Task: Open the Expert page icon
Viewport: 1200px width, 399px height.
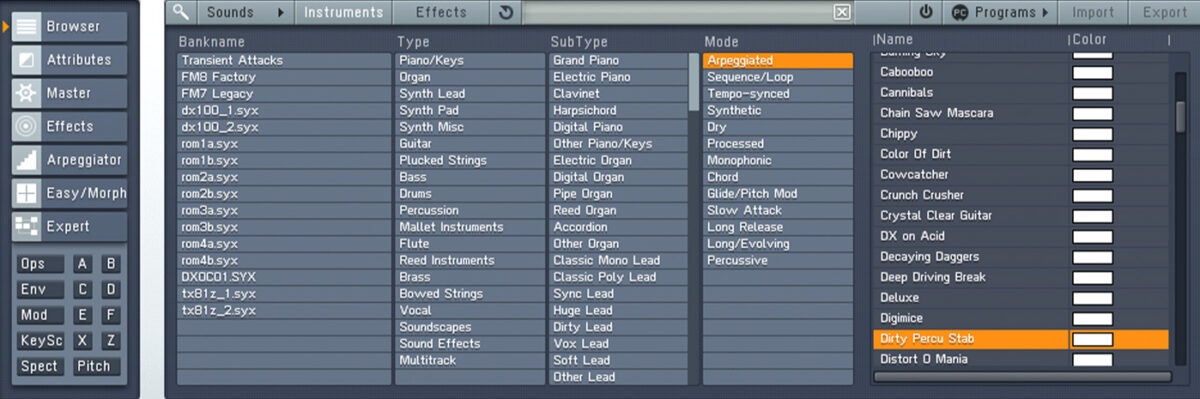Action: coord(27,227)
